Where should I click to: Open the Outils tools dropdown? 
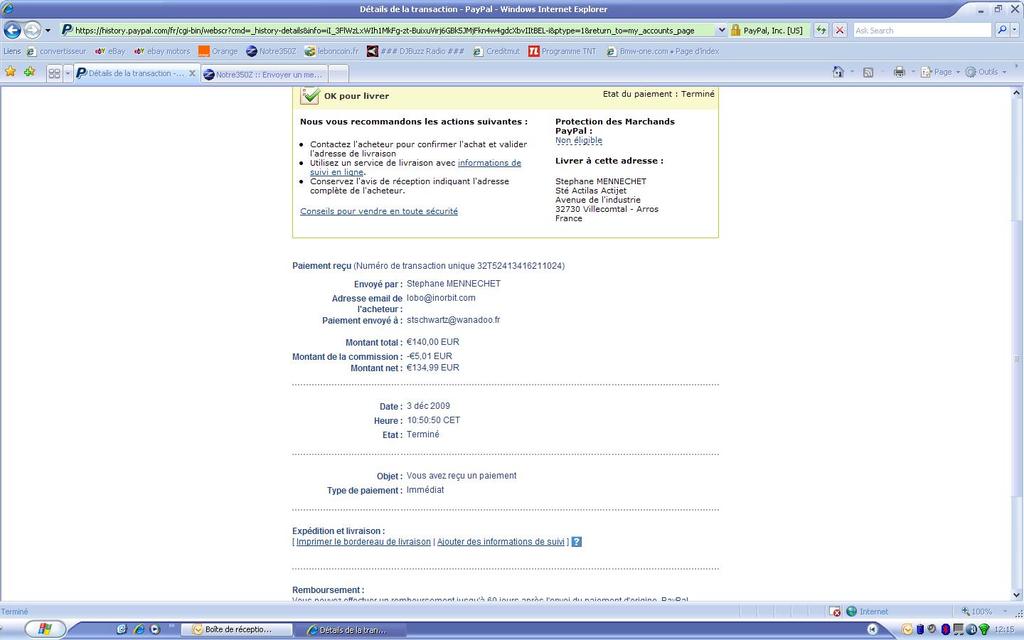[988, 72]
